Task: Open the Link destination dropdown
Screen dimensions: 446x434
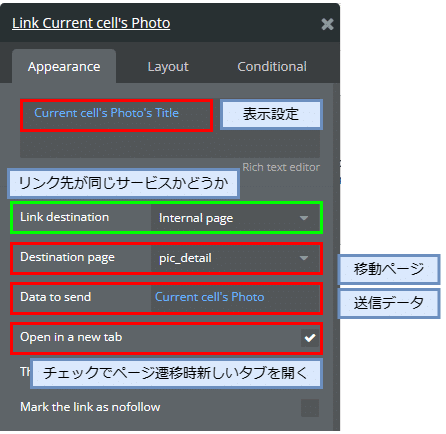Action: [x=235, y=218]
